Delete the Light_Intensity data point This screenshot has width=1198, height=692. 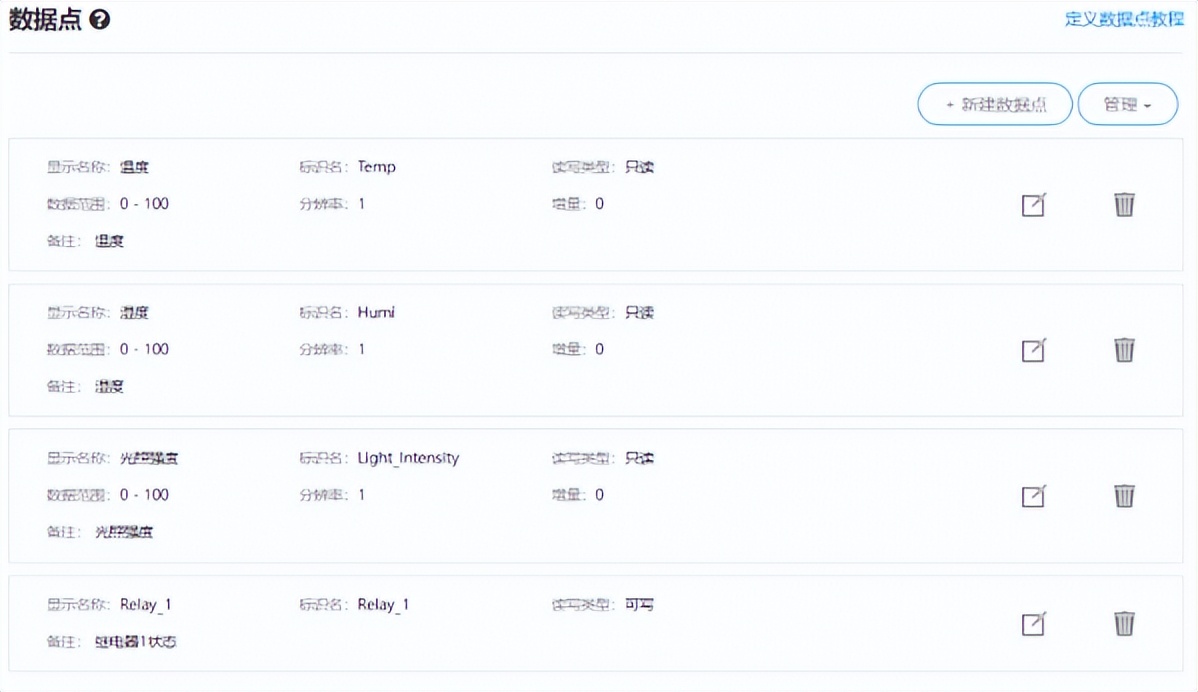click(x=1124, y=495)
